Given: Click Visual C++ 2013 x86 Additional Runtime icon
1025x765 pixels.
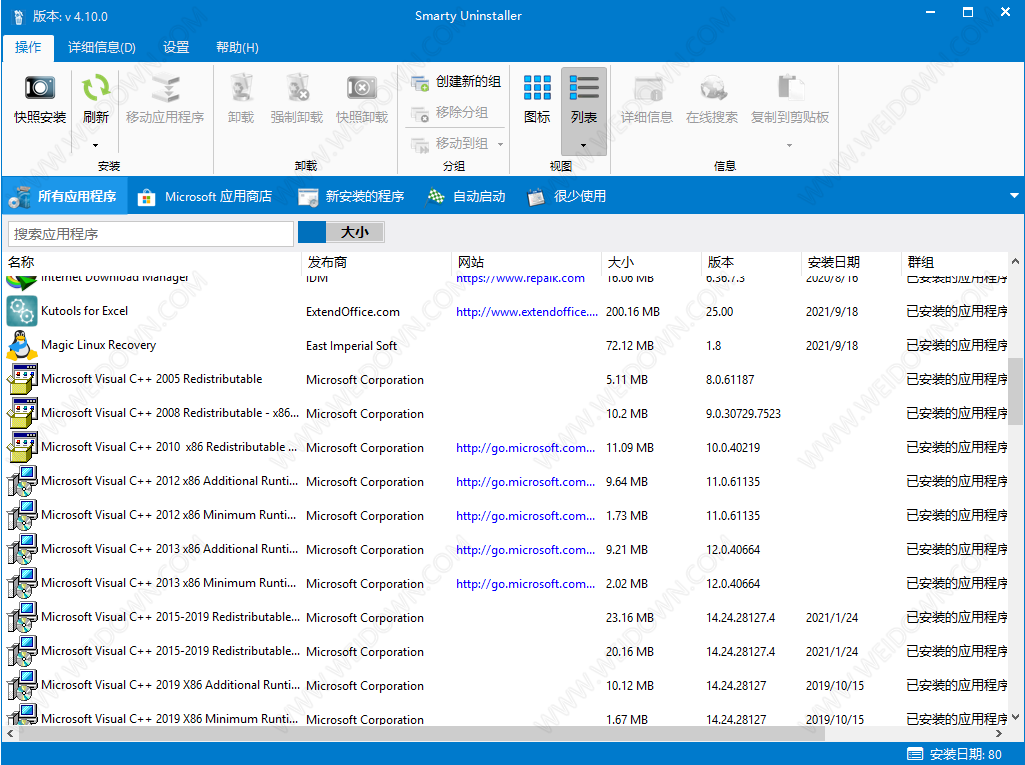Looking at the screenshot, I should pos(22,549).
